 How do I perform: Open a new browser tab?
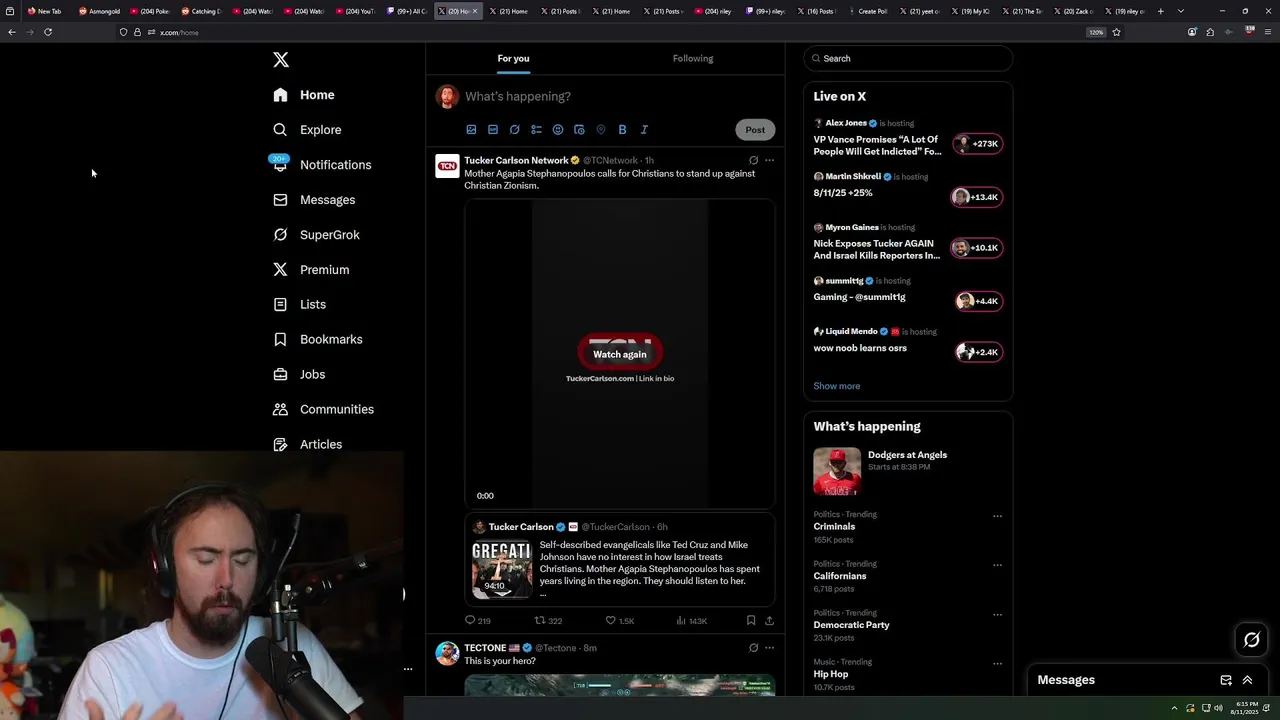click(x=1160, y=11)
